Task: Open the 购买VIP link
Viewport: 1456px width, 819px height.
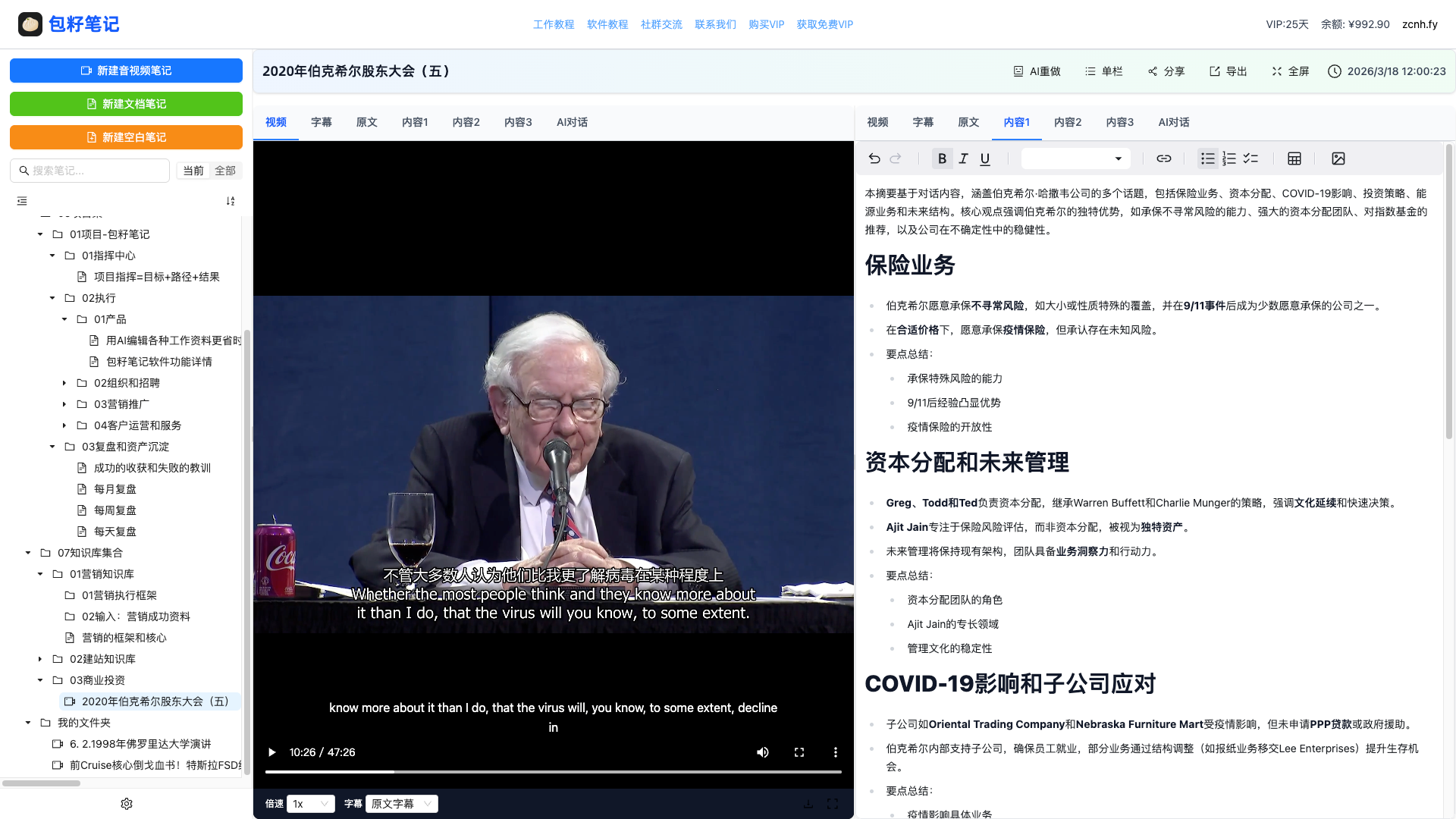Action: 766,24
